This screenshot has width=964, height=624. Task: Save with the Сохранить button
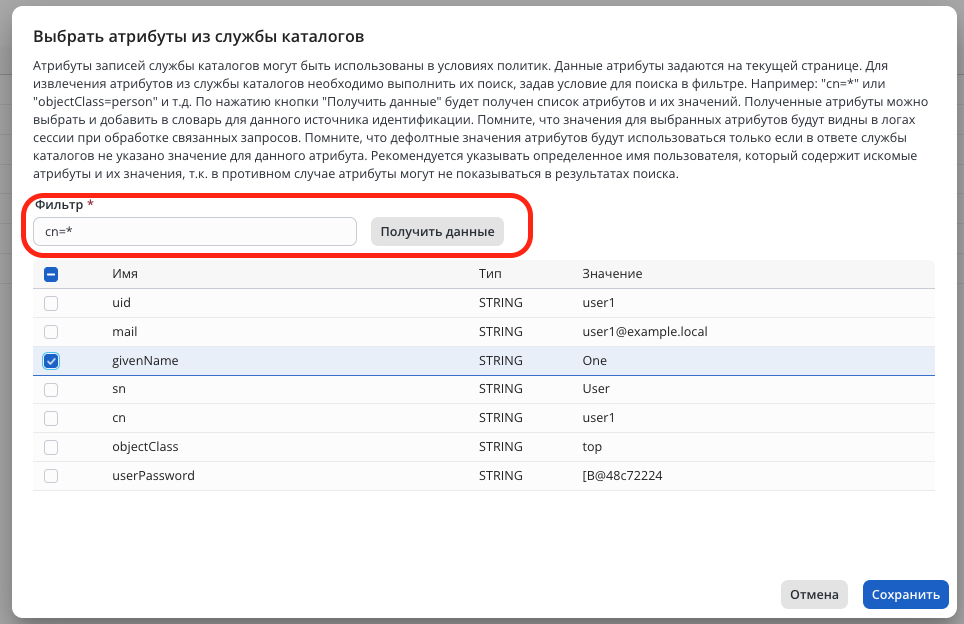pyautogui.click(x=905, y=595)
